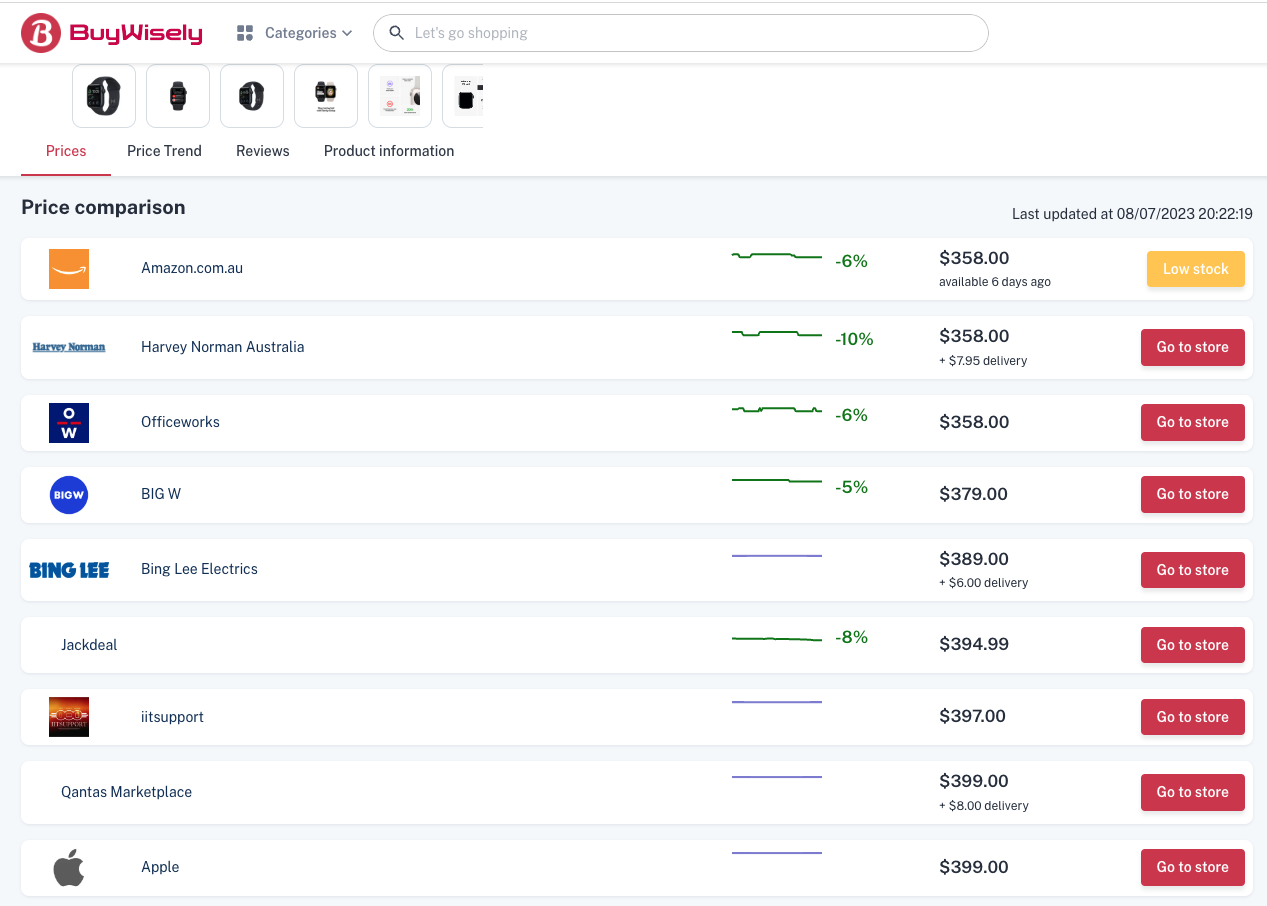Click the "+ $7.95 delivery" note
The height and width of the screenshot is (906, 1267).
[983, 361]
